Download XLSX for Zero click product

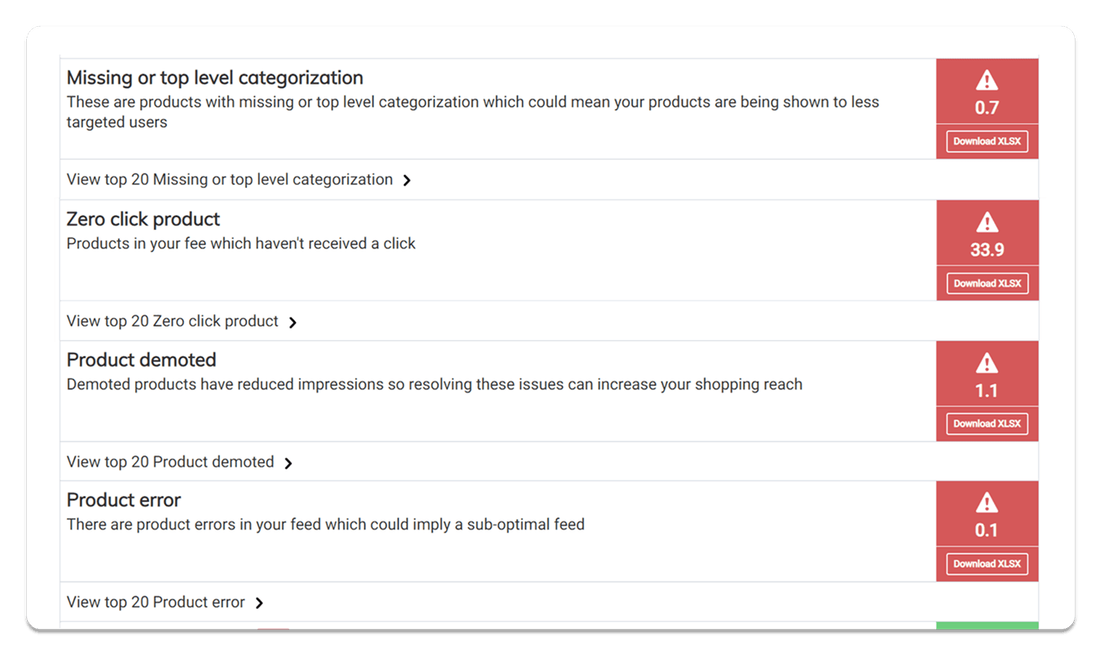(x=986, y=283)
